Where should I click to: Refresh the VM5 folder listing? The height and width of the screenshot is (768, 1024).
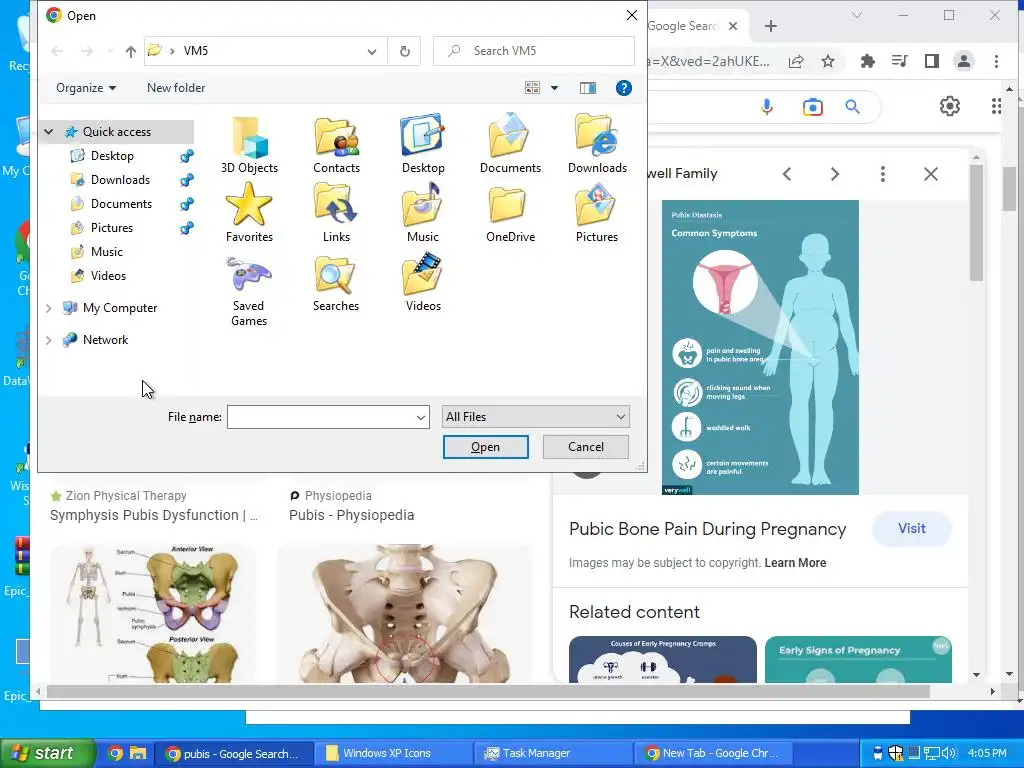point(405,51)
